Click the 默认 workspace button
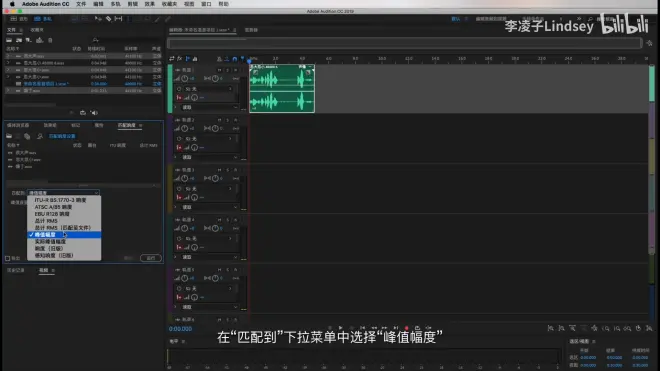Screen dimensions: 660x371 coord(455,19)
